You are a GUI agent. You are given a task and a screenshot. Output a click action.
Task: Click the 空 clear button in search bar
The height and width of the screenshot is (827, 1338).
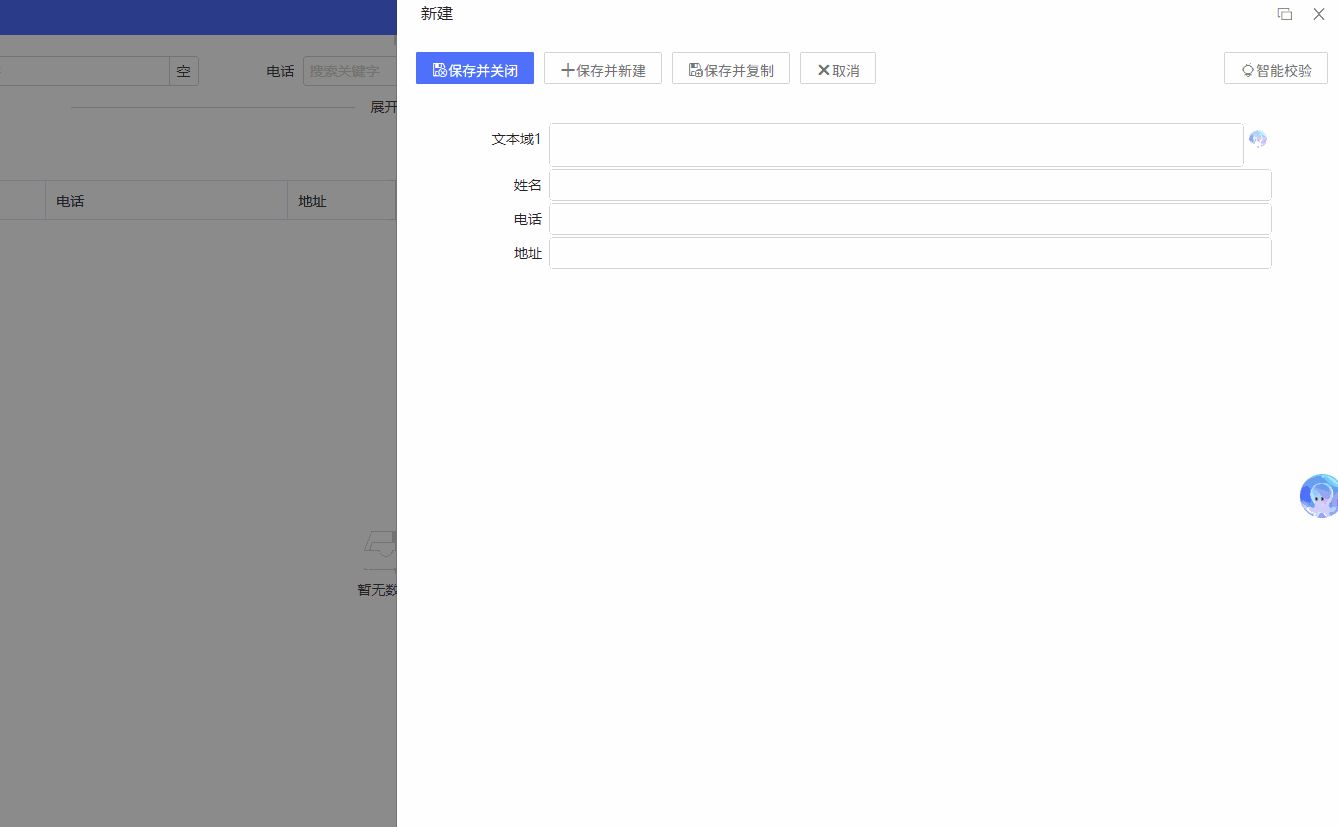[x=184, y=71]
